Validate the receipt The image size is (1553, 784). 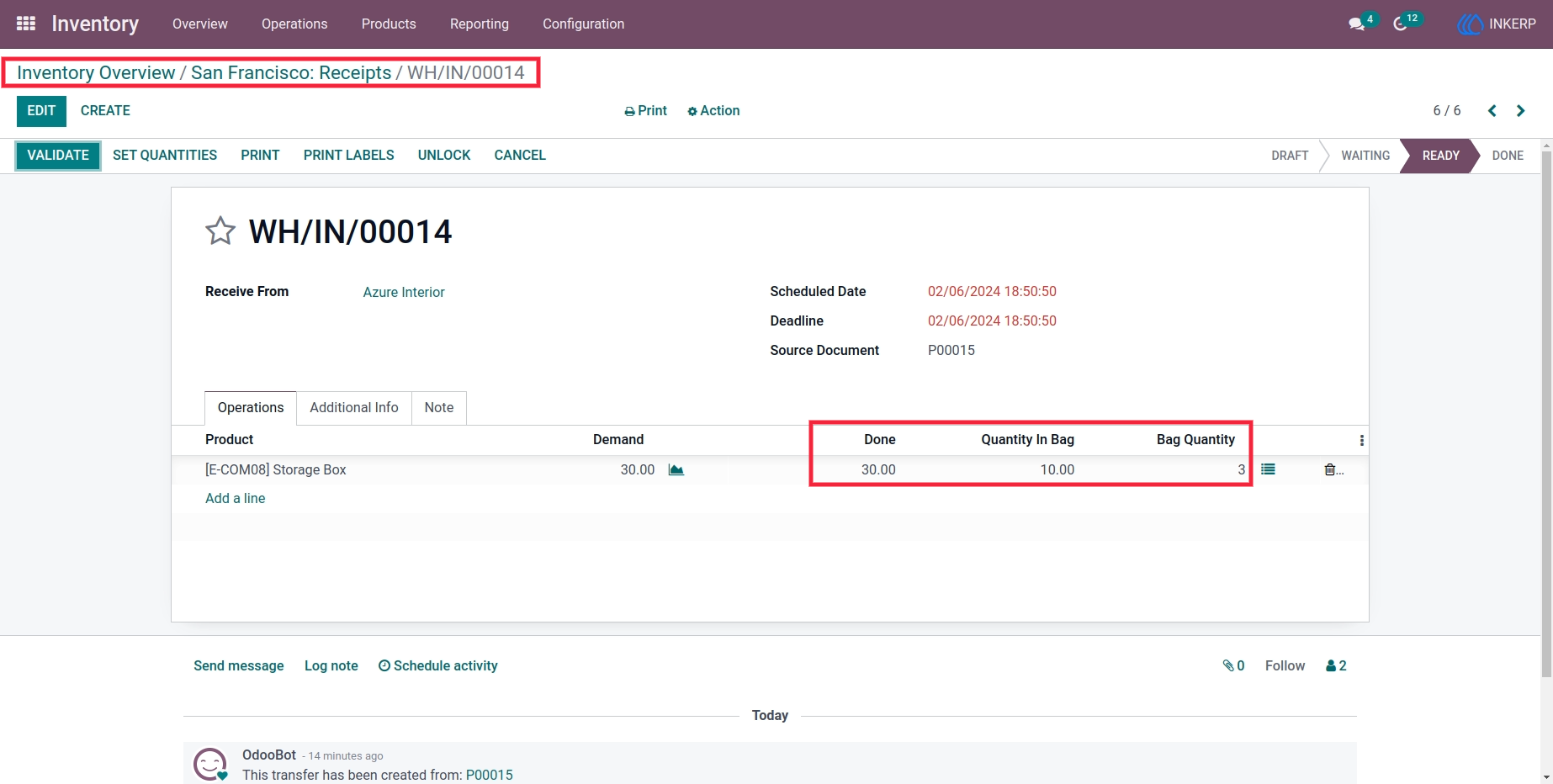pos(58,156)
